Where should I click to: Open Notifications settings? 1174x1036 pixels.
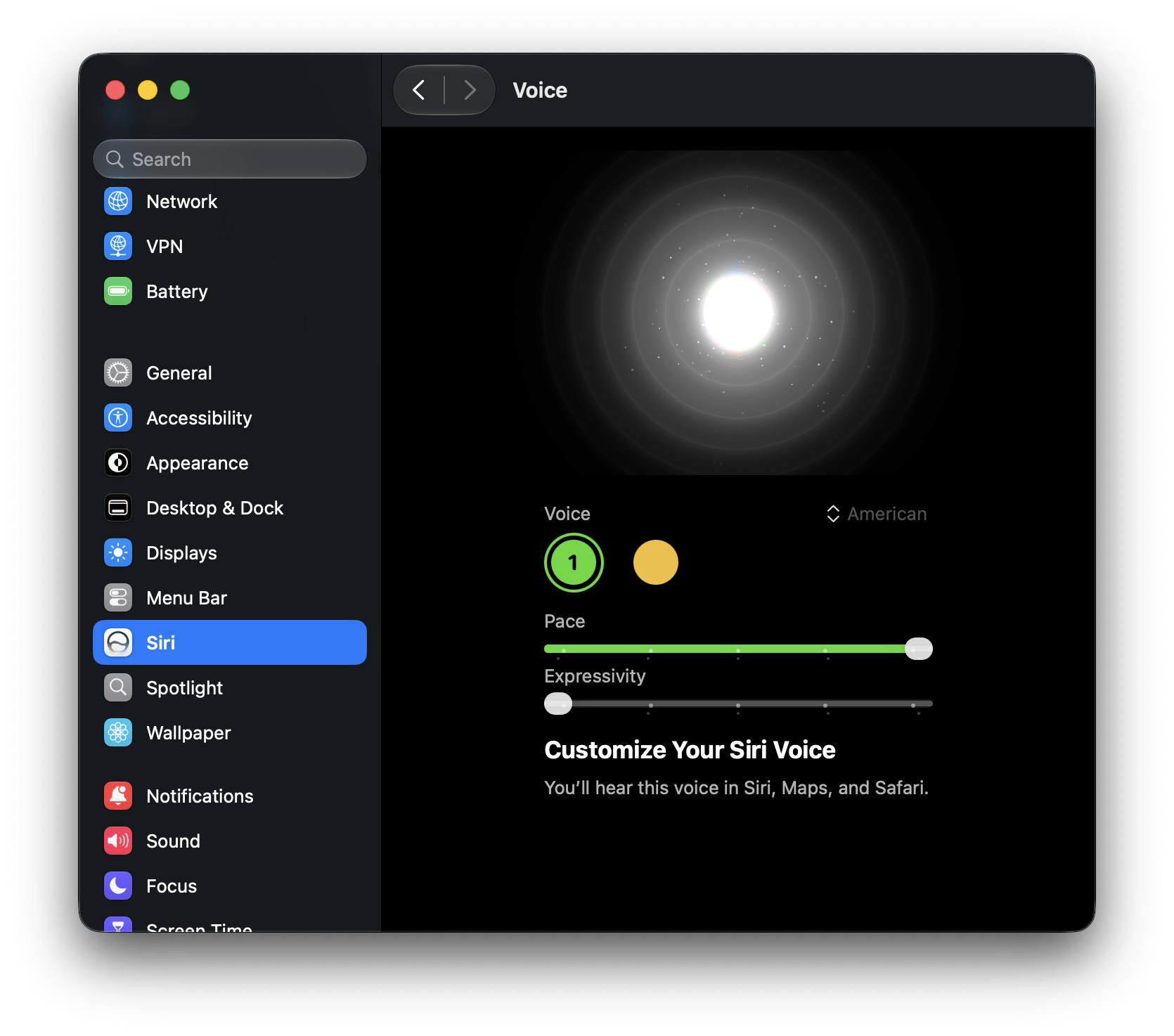[x=230, y=796]
